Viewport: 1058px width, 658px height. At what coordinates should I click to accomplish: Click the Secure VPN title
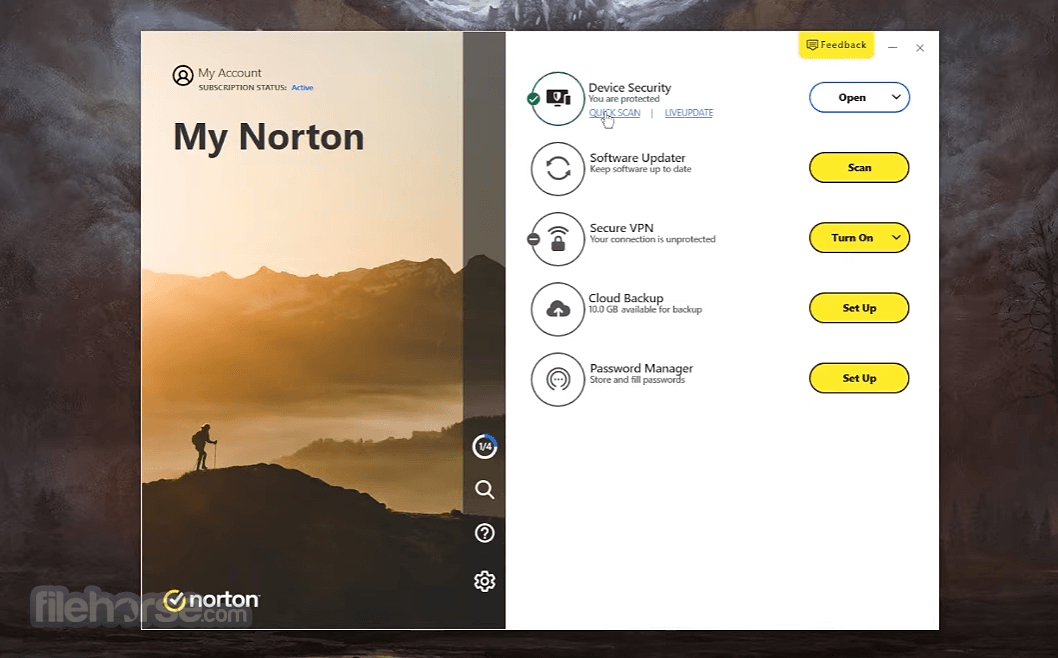[x=621, y=227]
